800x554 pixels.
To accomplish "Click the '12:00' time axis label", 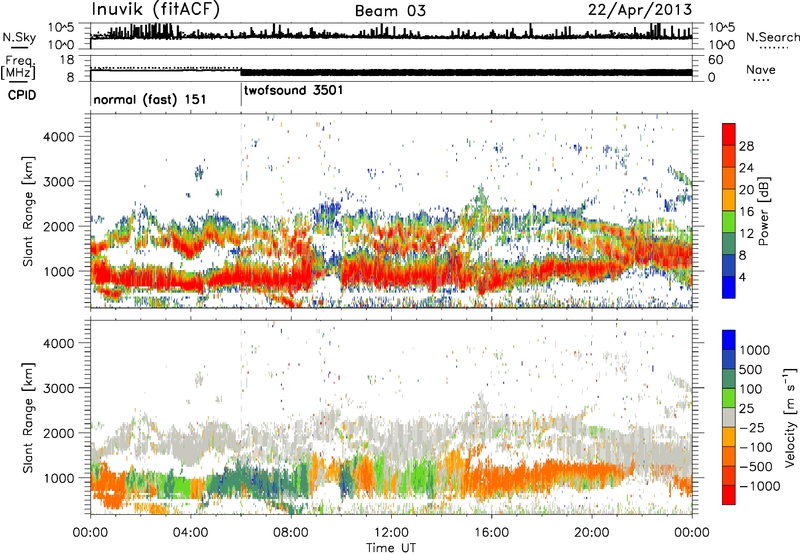I will [x=391, y=533].
